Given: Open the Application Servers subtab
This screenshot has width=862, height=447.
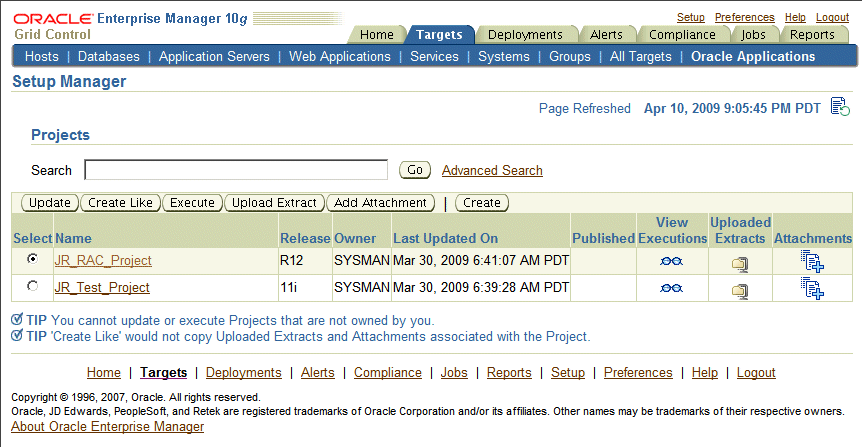Looking at the screenshot, I should [214, 57].
